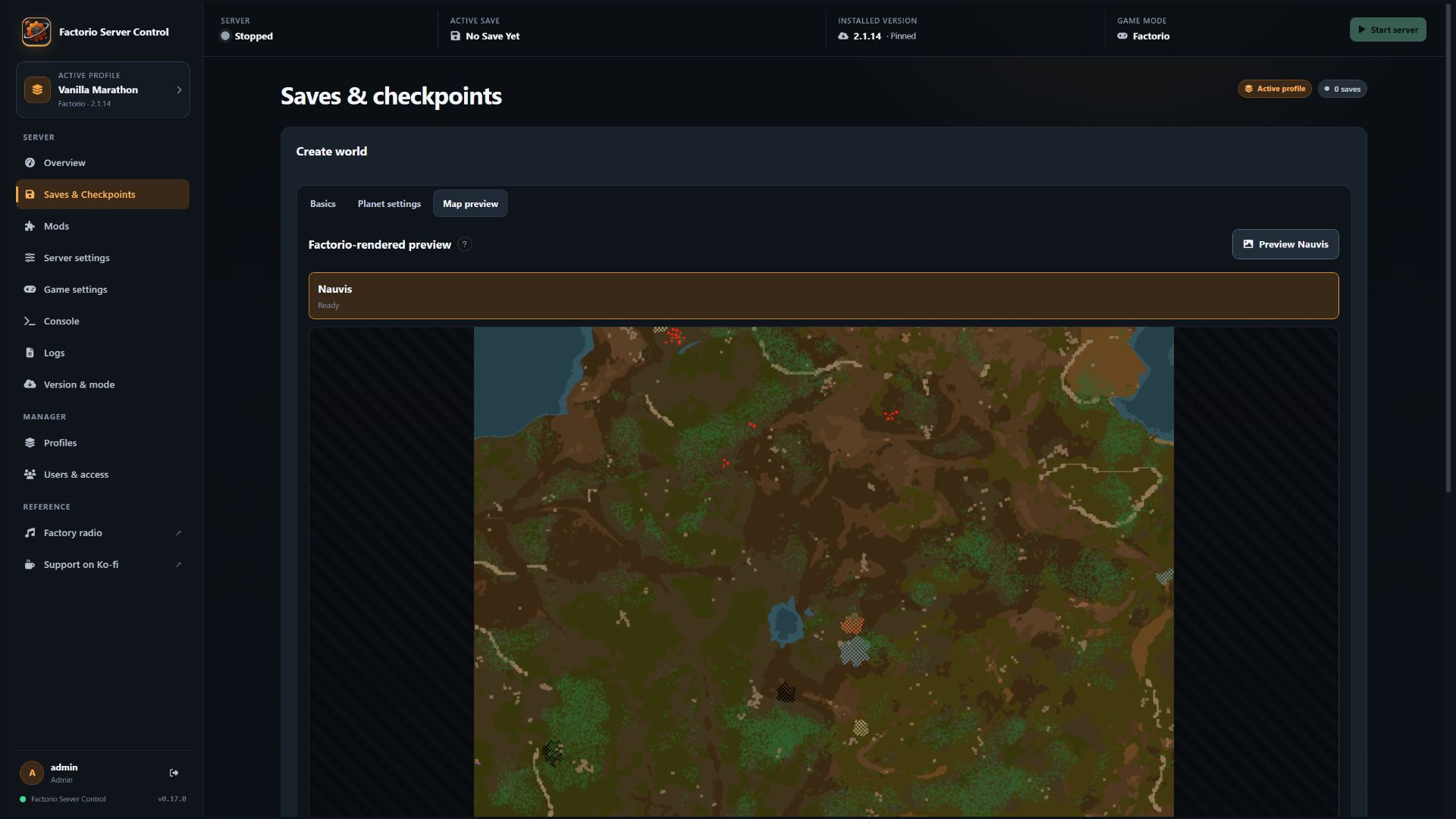The height and width of the screenshot is (819, 1456).
Task: Go to Mods in the sidebar
Action: (x=103, y=226)
